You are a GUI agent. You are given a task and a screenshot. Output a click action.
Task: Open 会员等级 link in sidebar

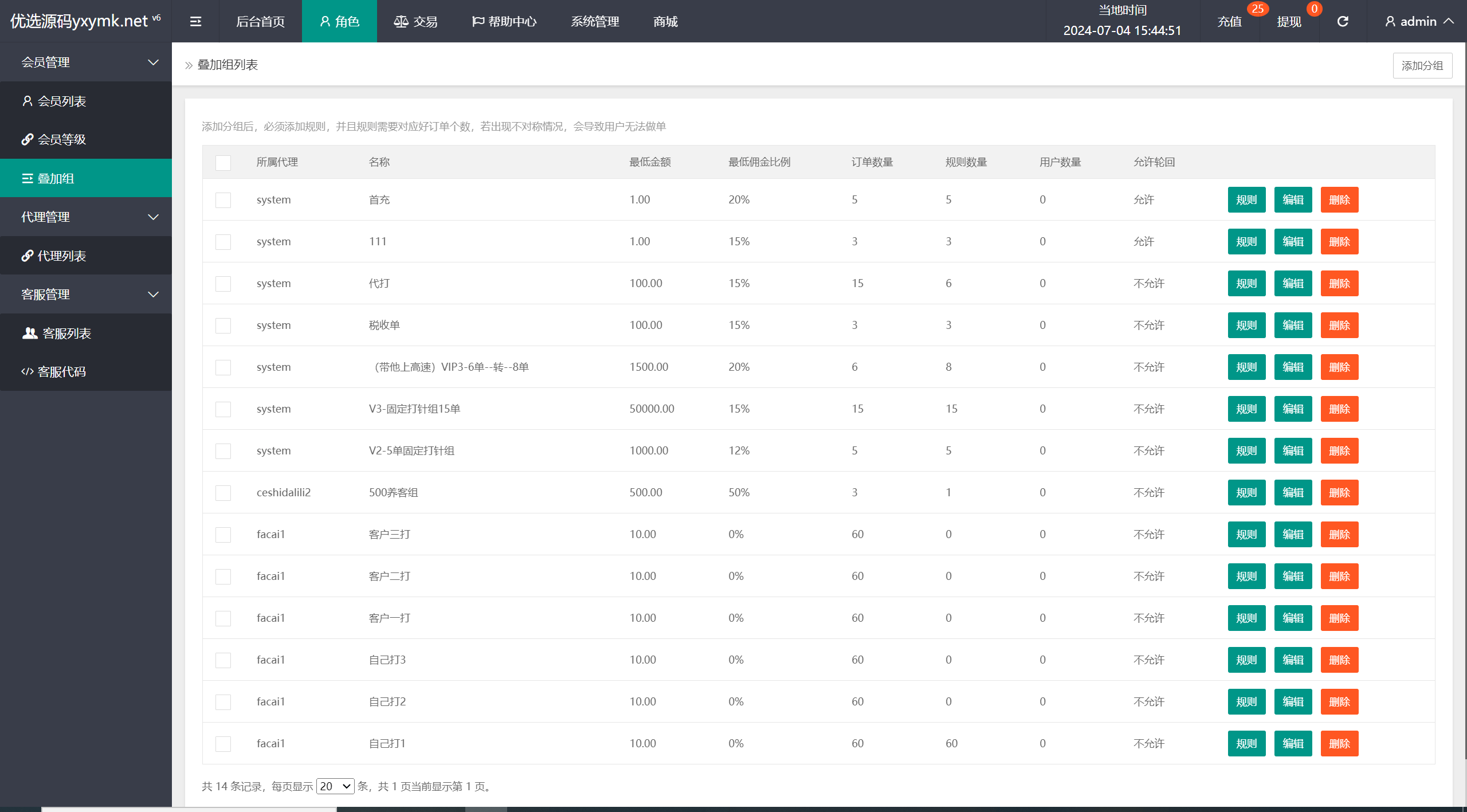61,139
